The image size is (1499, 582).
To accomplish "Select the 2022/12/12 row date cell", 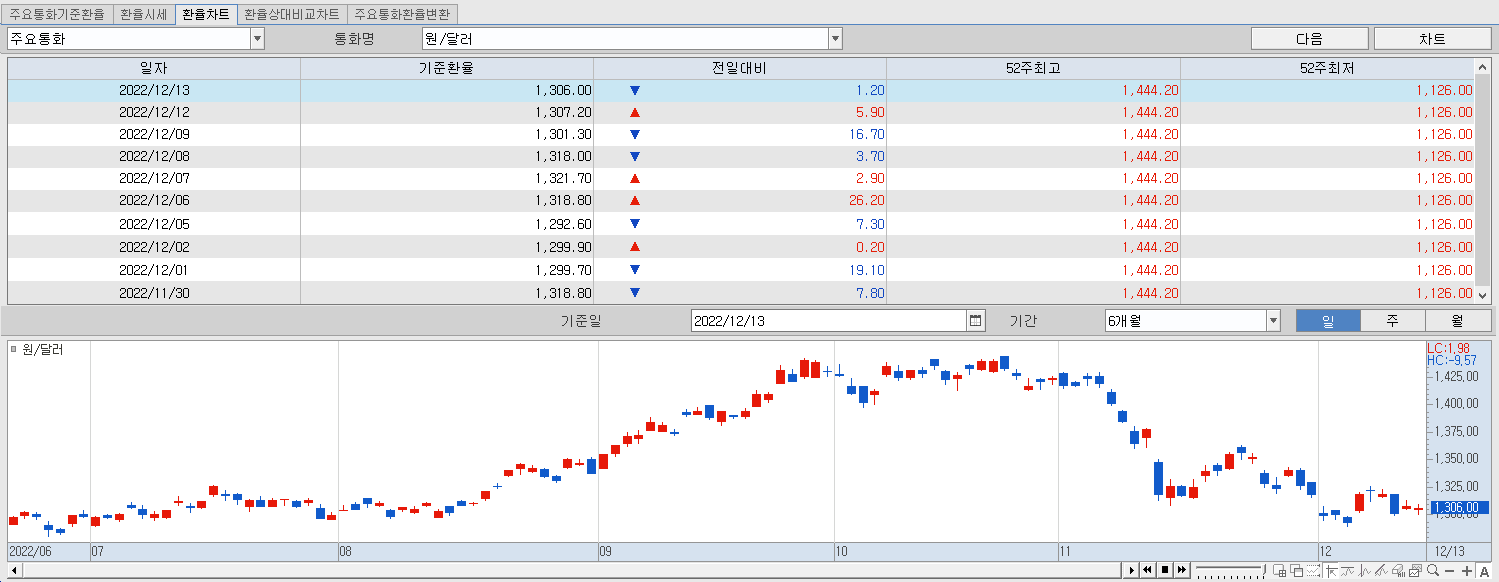I will [x=154, y=112].
